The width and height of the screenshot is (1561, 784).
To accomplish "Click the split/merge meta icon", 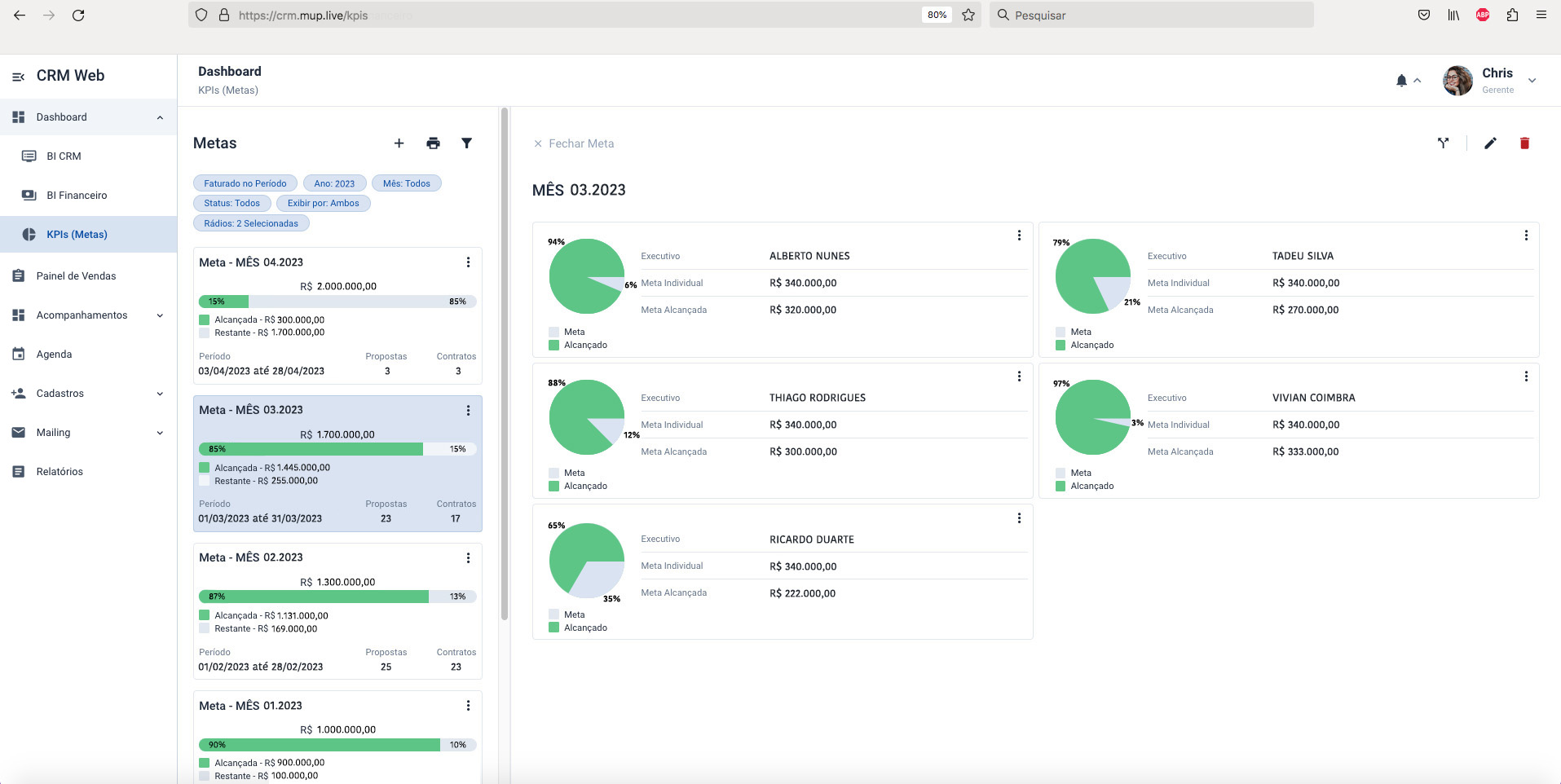I will (1443, 143).
